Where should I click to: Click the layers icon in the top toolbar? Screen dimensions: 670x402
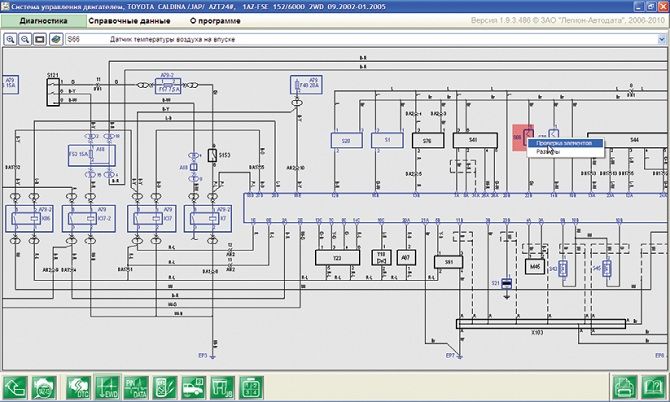tap(56, 39)
